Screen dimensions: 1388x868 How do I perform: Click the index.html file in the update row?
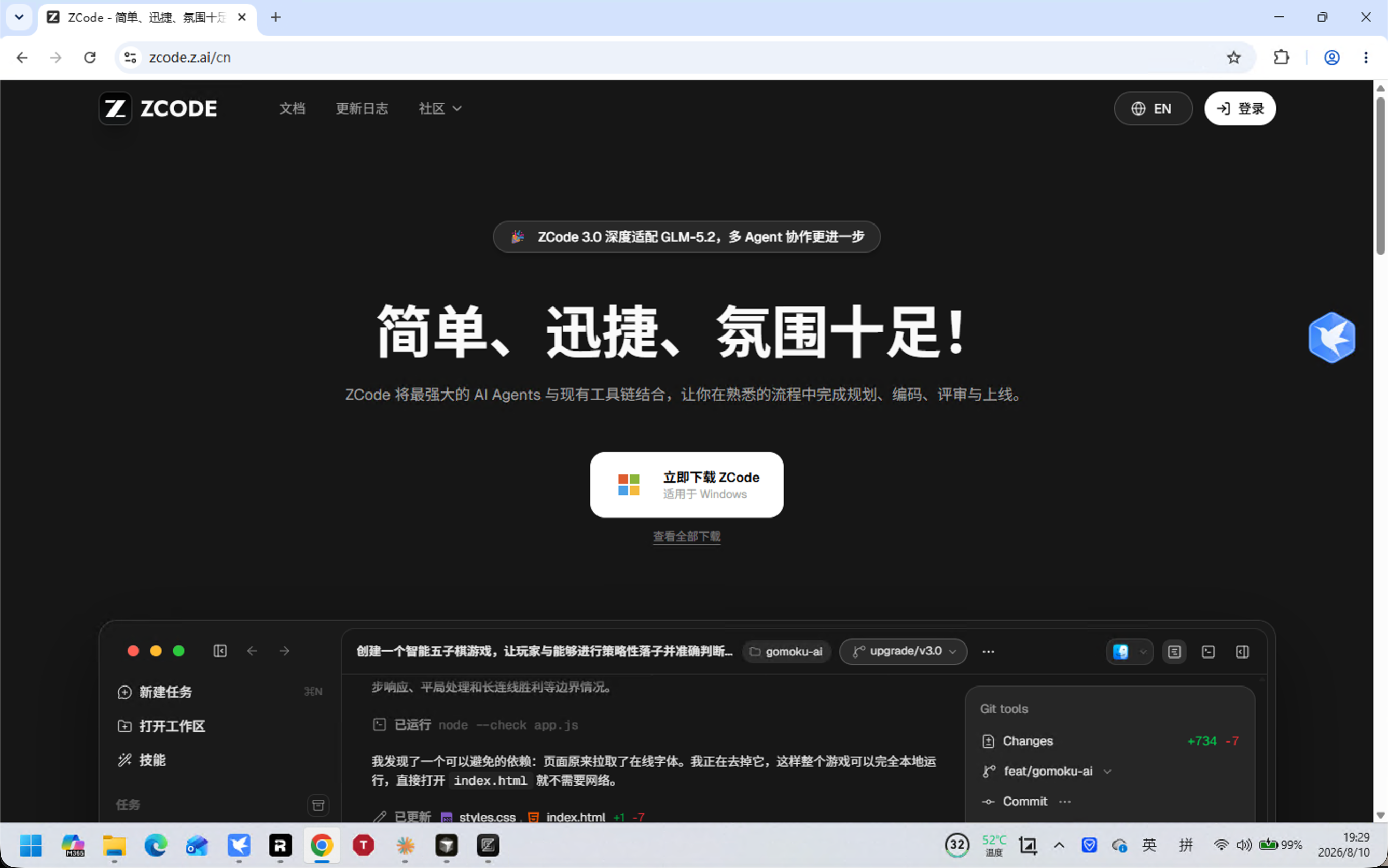click(575, 817)
